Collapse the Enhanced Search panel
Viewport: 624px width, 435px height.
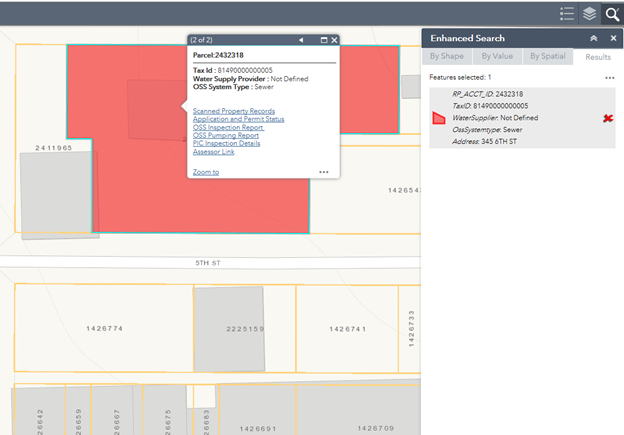click(593, 37)
